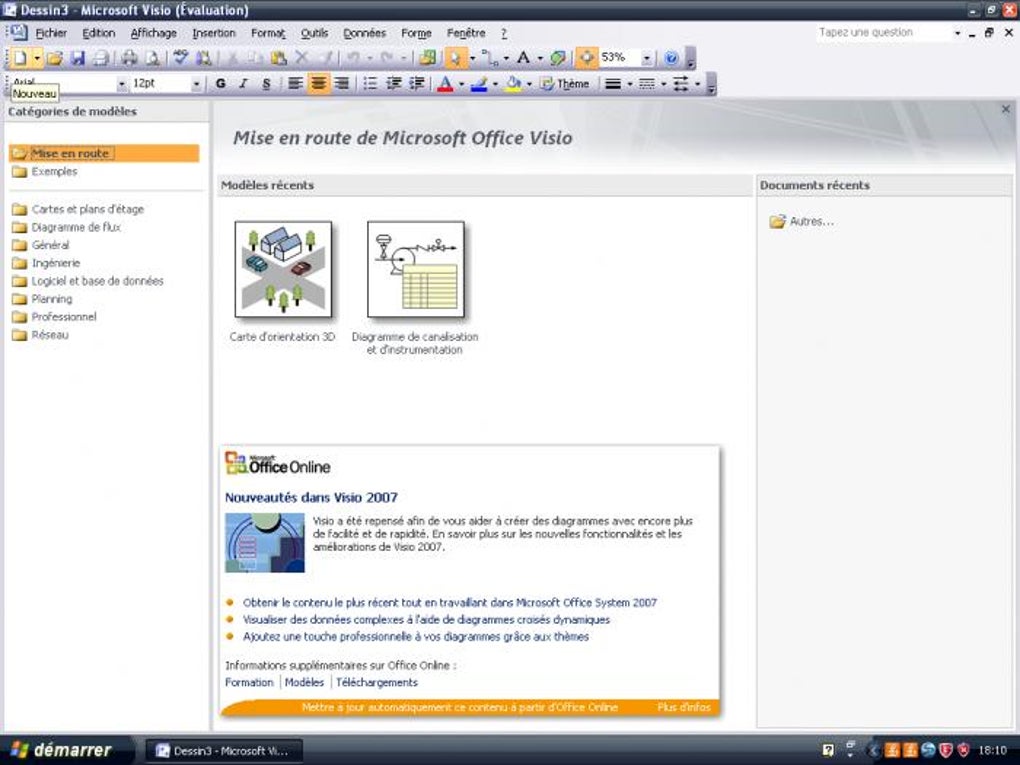Open the Outils menu
Image resolution: width=1020 pixels, height=765 pixels.
point(314,33)
